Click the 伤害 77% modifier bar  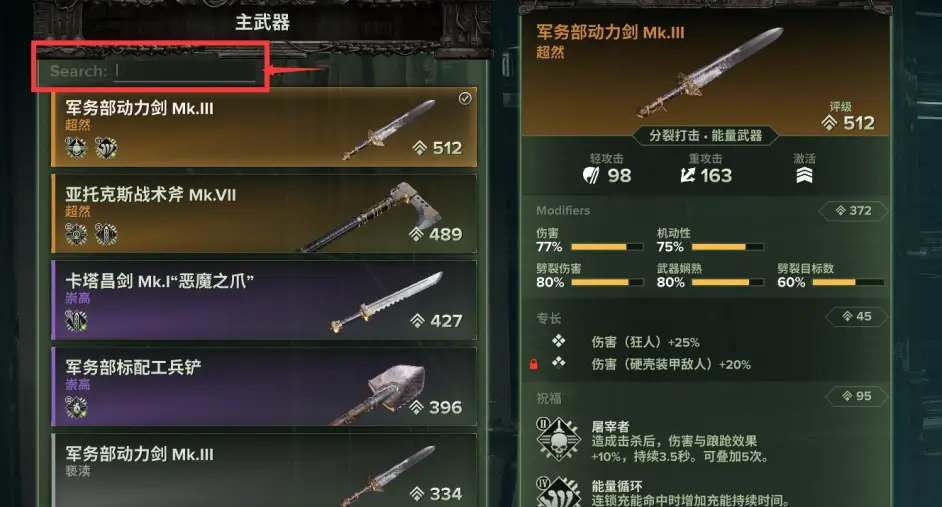click(x=607, y=247)
